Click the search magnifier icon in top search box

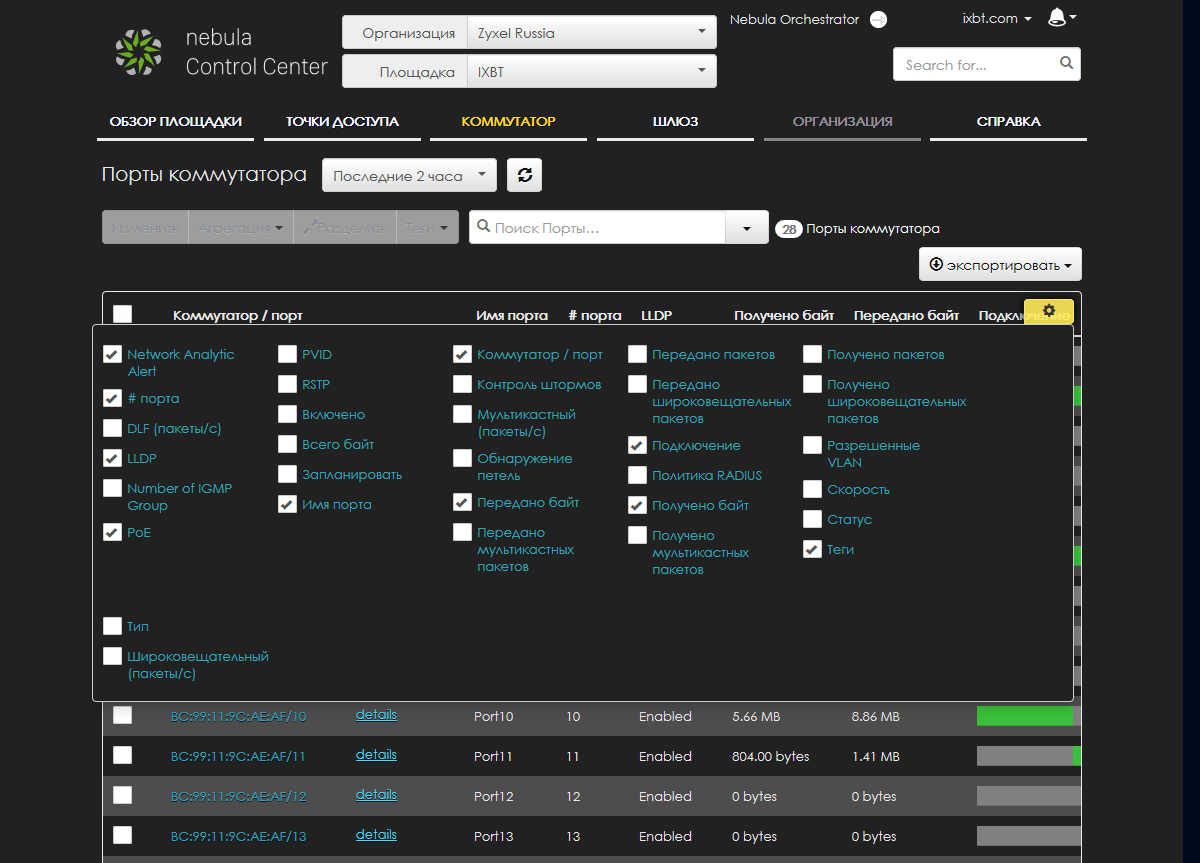(x=1066, y=64)
